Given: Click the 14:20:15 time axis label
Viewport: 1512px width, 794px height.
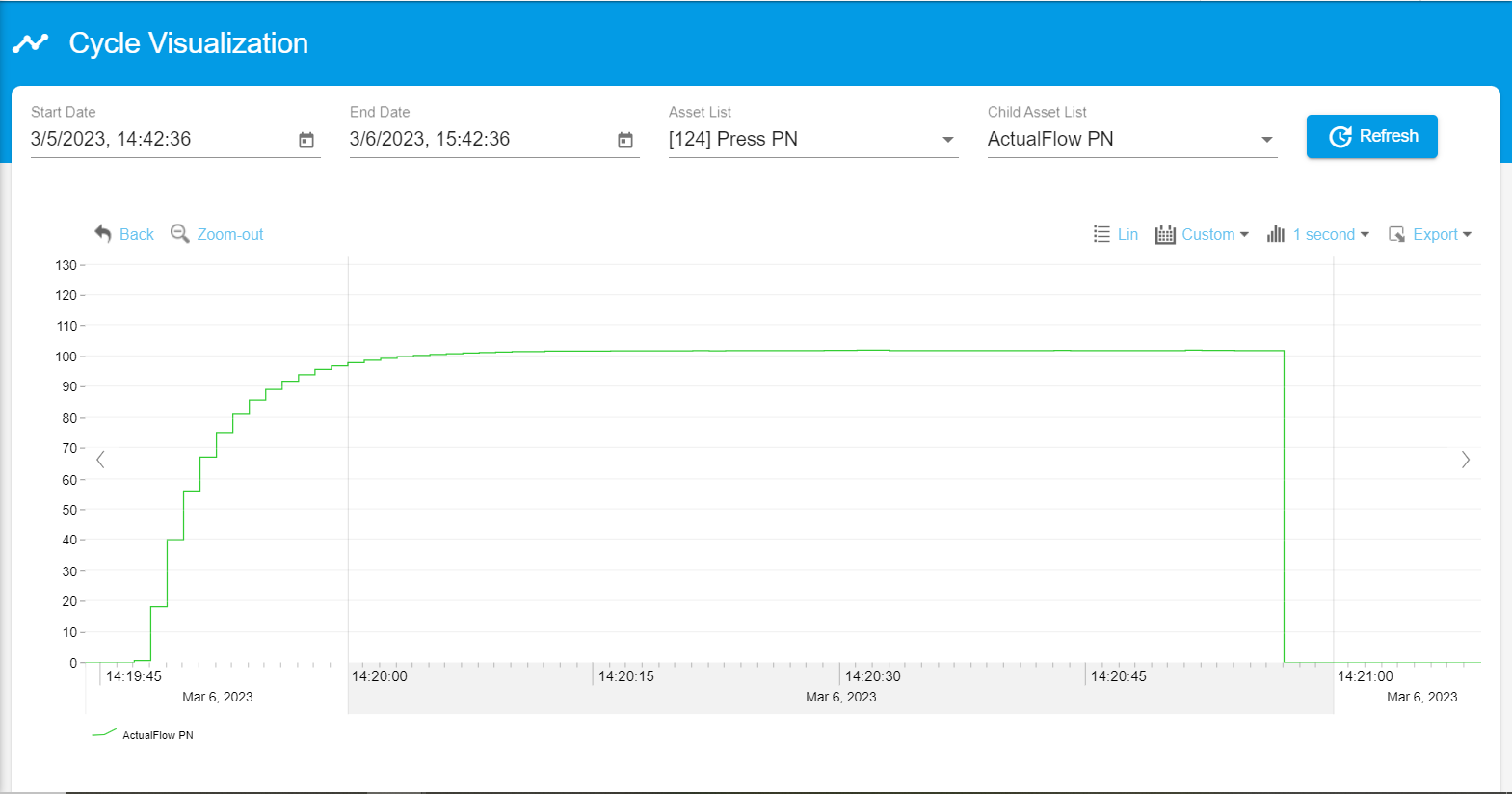Looking at the screenshot, I should coord(626,676).
